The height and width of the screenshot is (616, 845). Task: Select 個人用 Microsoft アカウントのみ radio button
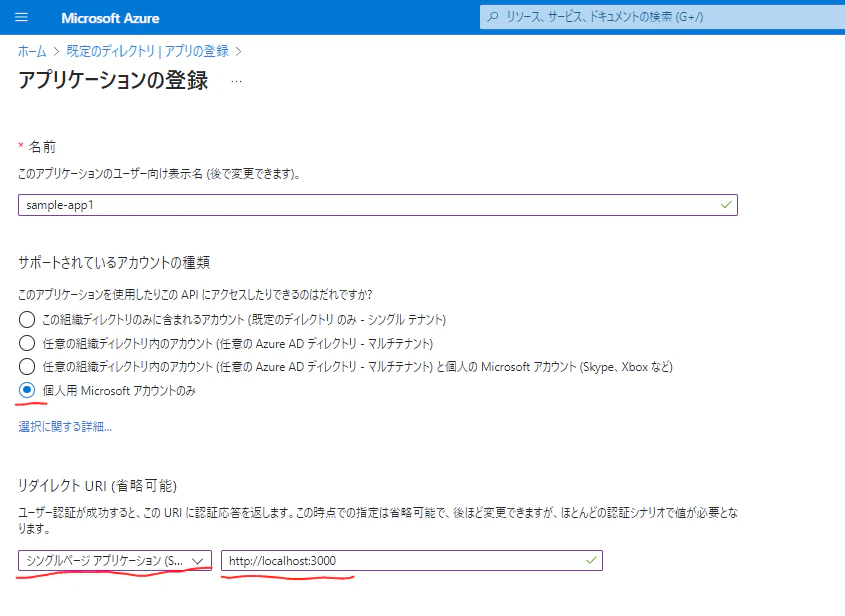(26, 390)
